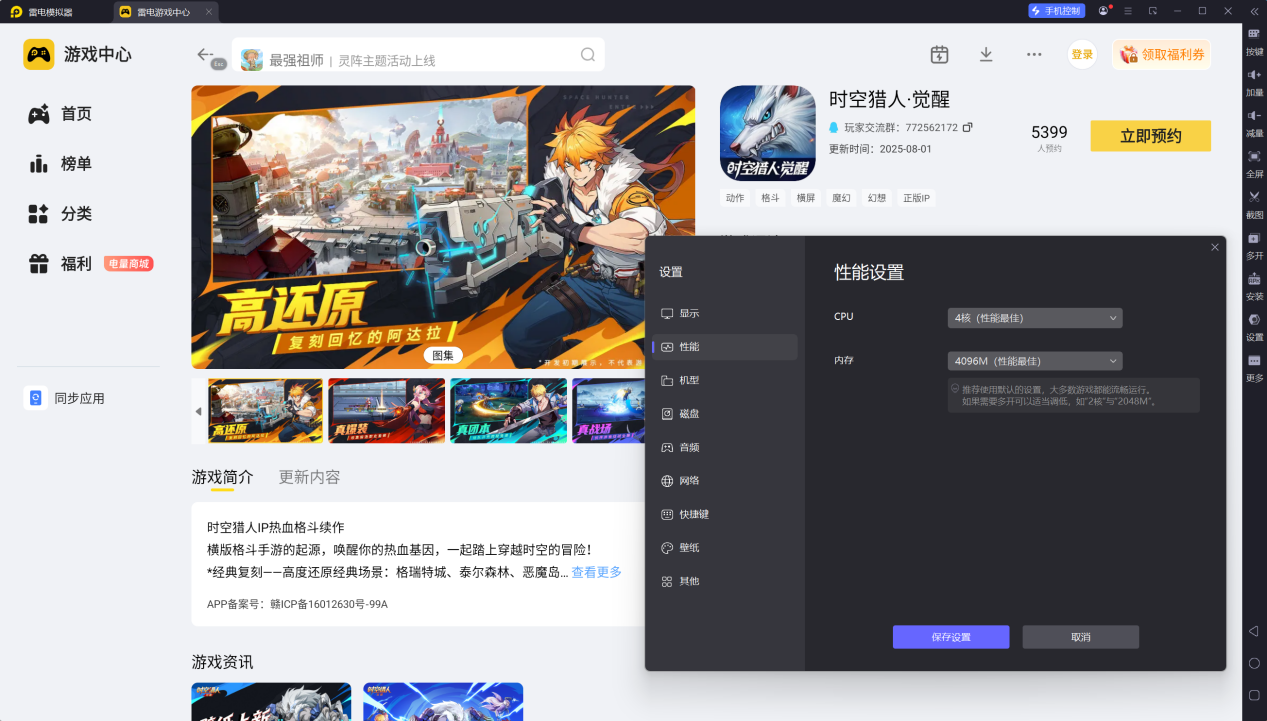This screenshot has height=721, width=1267.
Task: Click the 正版IP tag
Action: click(x=916, y=198)
